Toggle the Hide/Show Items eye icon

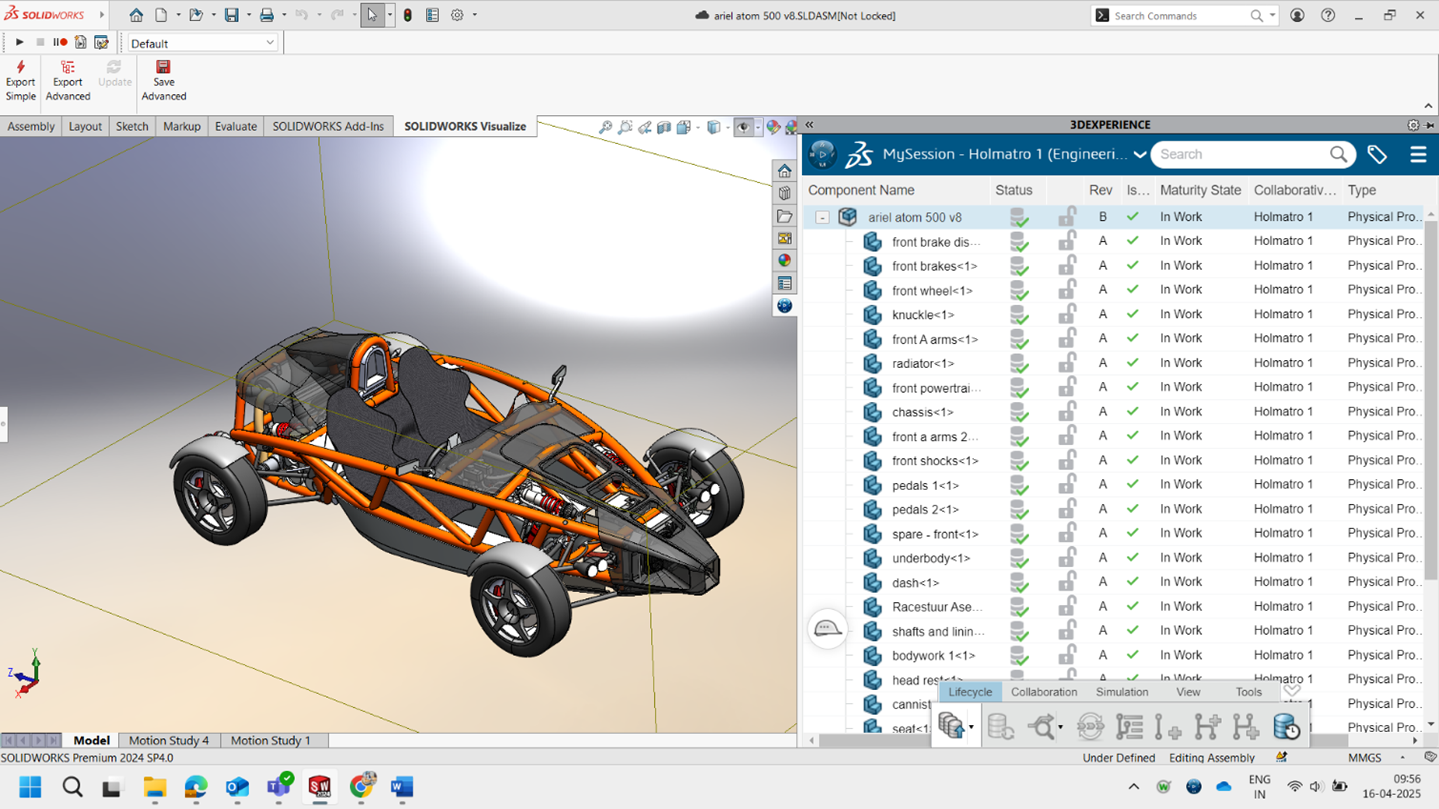tap(743, 127)
